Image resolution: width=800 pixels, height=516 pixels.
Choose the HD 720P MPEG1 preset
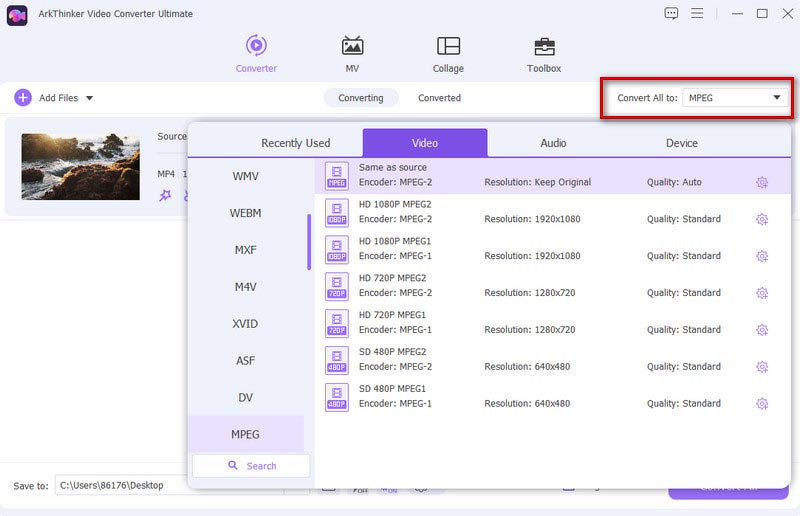tap(553, 323)
